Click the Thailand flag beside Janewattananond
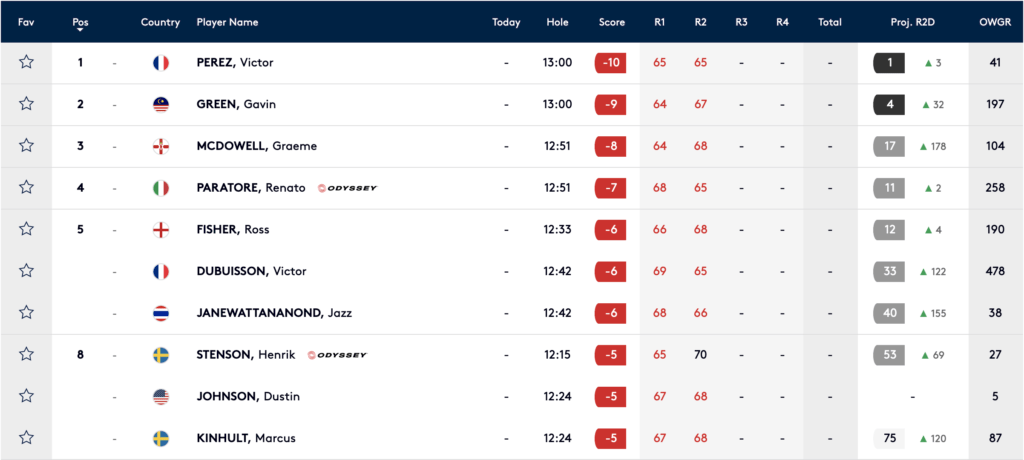 point(161,313)
